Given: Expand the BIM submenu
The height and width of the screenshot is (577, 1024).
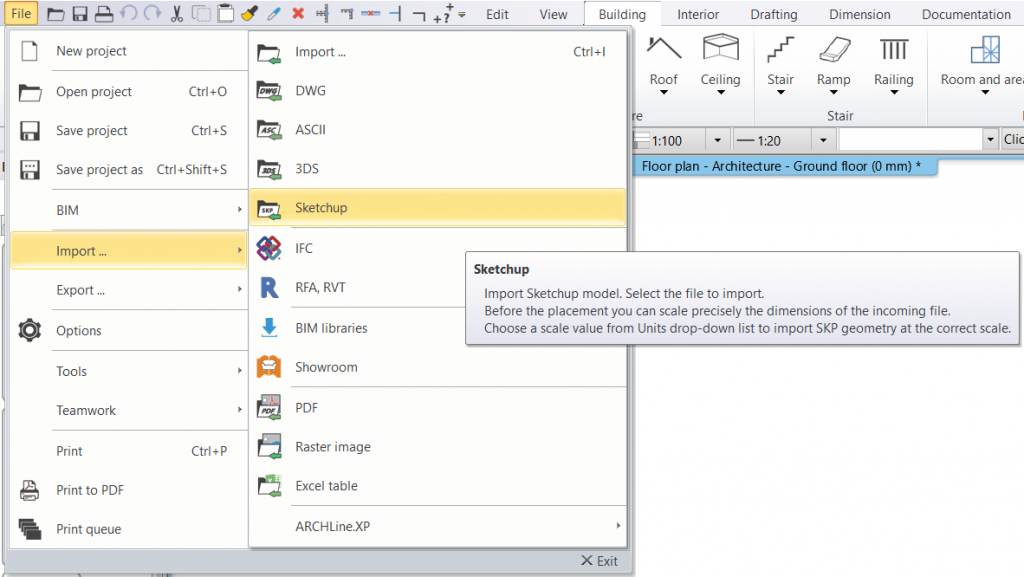Looking at the screenshot, I should (129, 210).
